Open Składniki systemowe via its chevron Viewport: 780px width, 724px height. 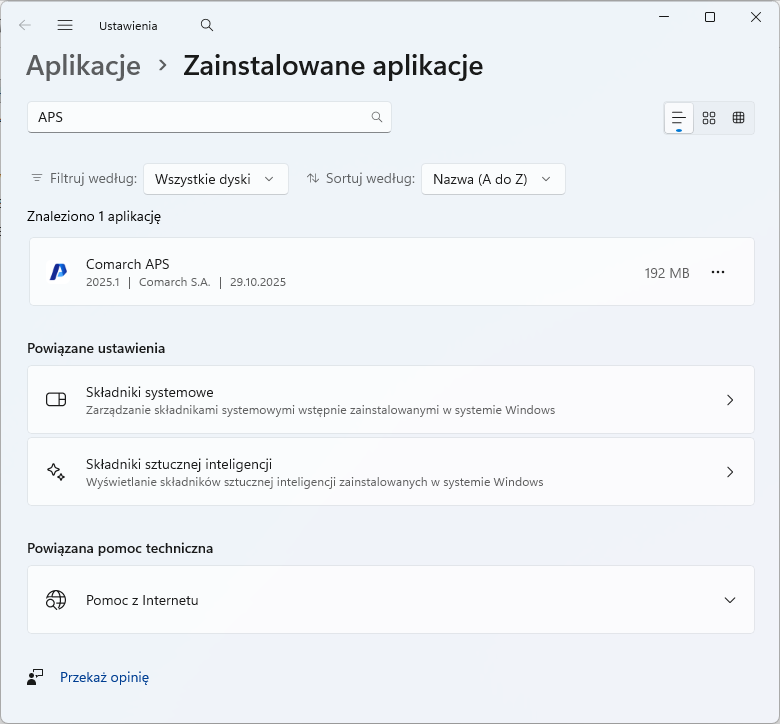730,400
